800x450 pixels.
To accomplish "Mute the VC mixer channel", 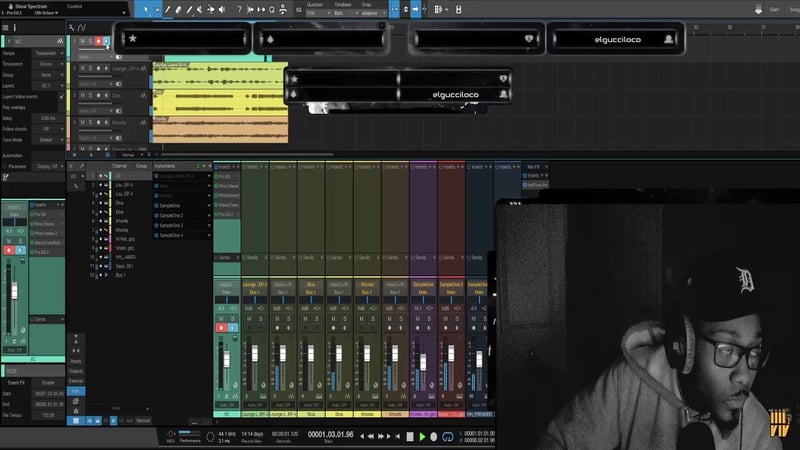I will (x=221, y=318).
